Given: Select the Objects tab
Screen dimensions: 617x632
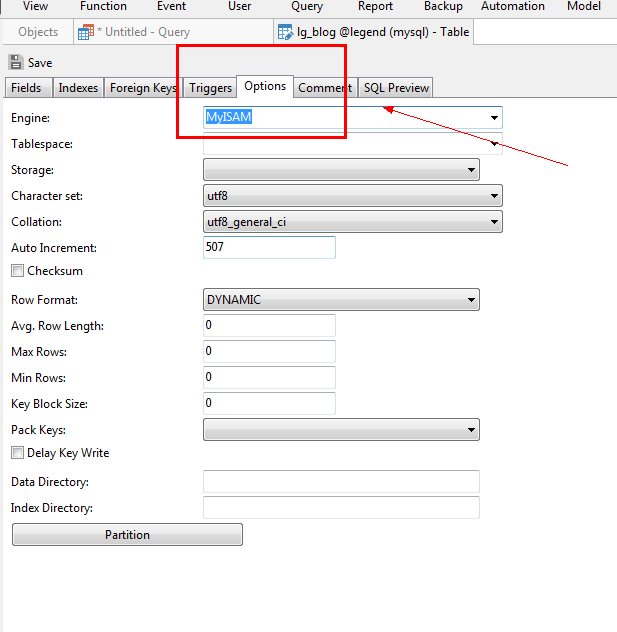Looking at the screenshot, I should click(x=38, y=32).
